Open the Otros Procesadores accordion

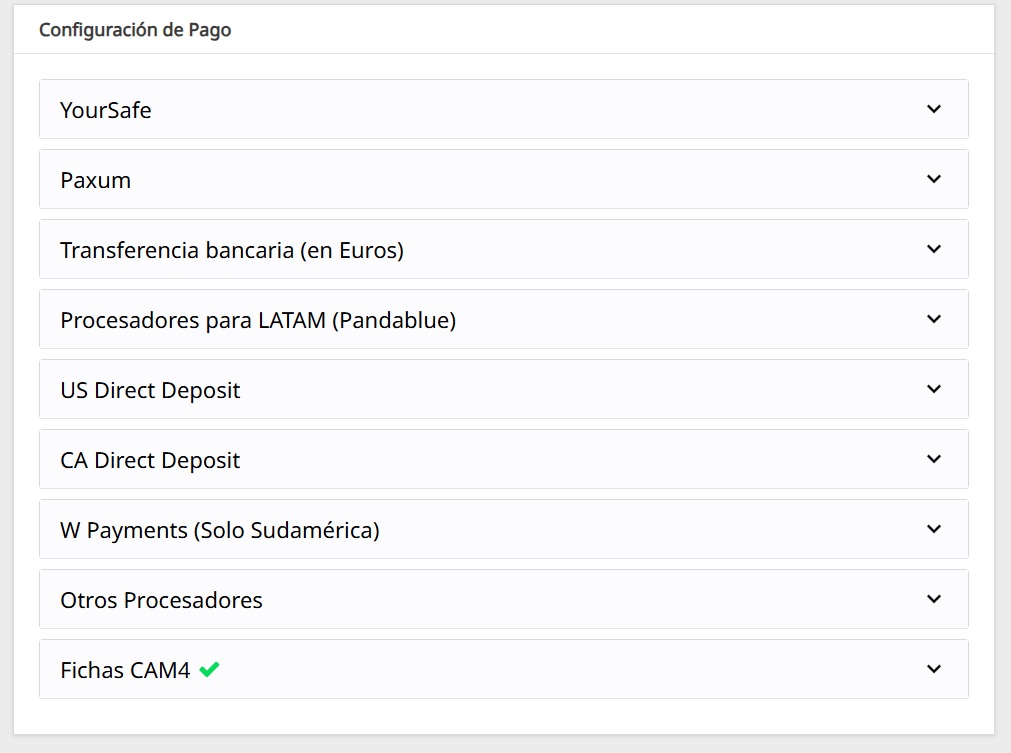[x=504, y=599]
